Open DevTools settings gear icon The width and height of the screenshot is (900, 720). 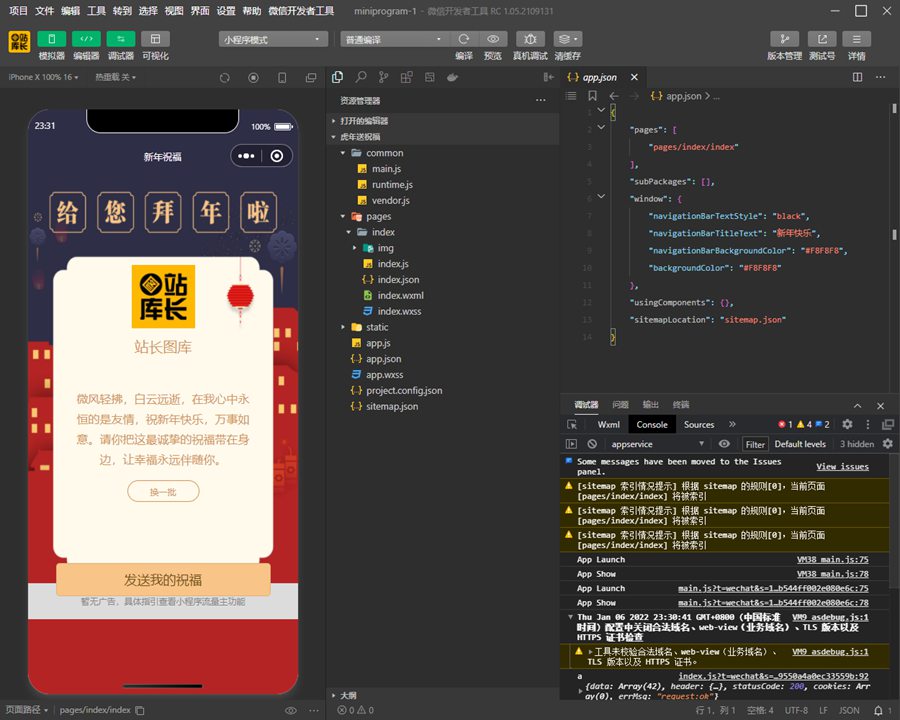pyautogui.click(x=847, y=424)
